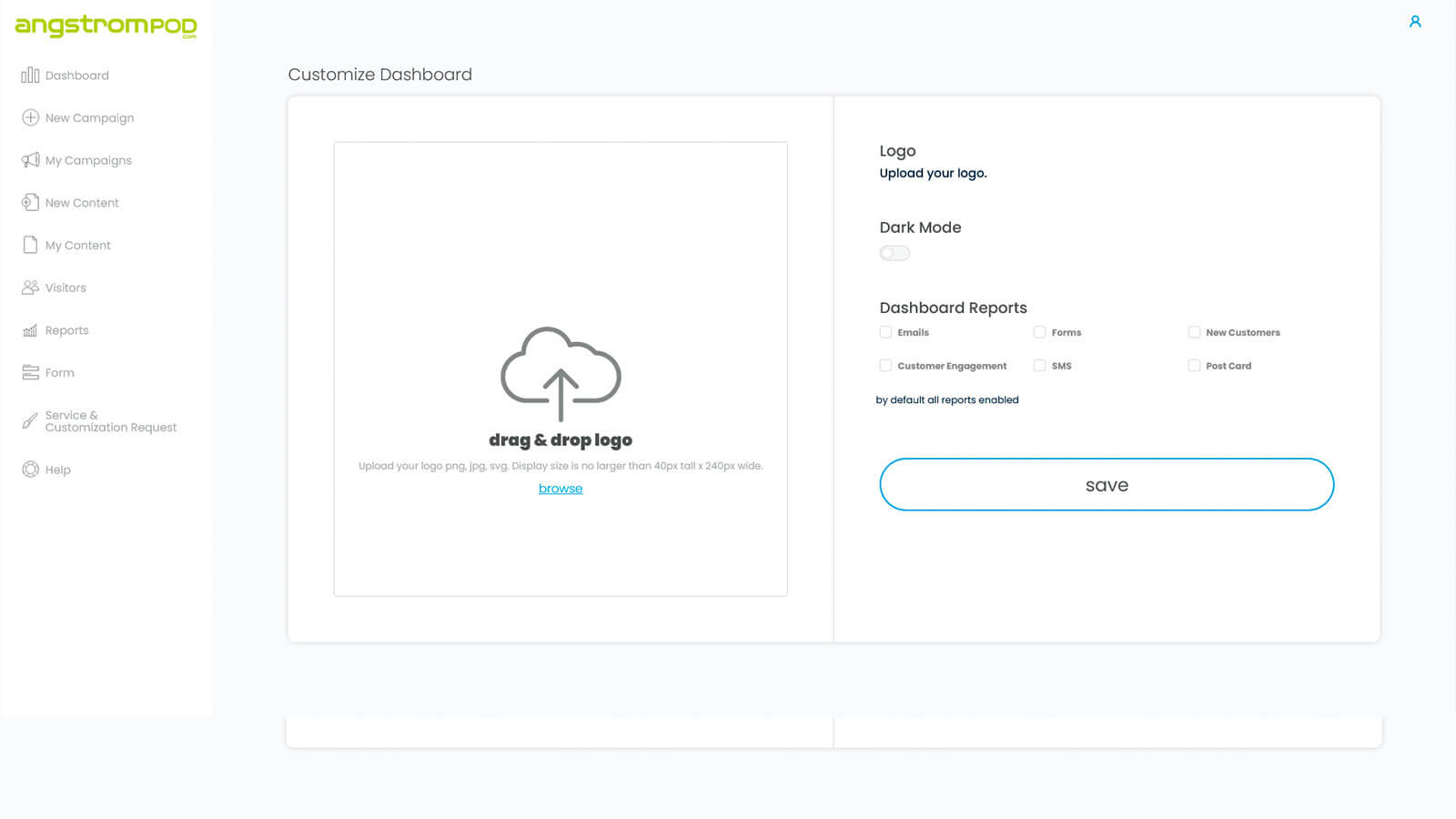Click the Service & Customization brush icon
Viewport: 1456px width, 819px height.
pyautogui.click(x=30, y=421)
